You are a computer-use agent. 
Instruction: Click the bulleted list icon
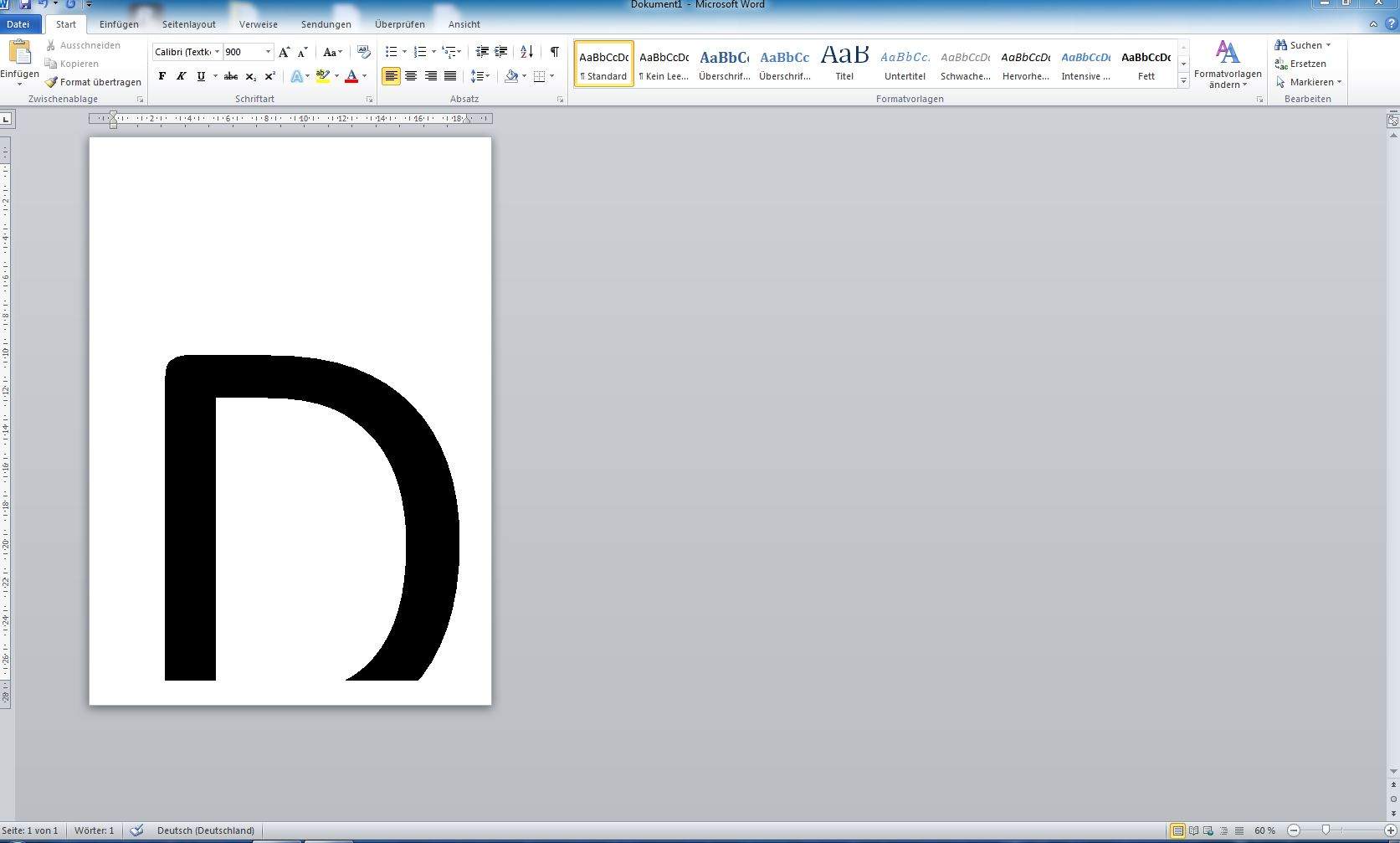pyautogui.click(x=391, y=52)
